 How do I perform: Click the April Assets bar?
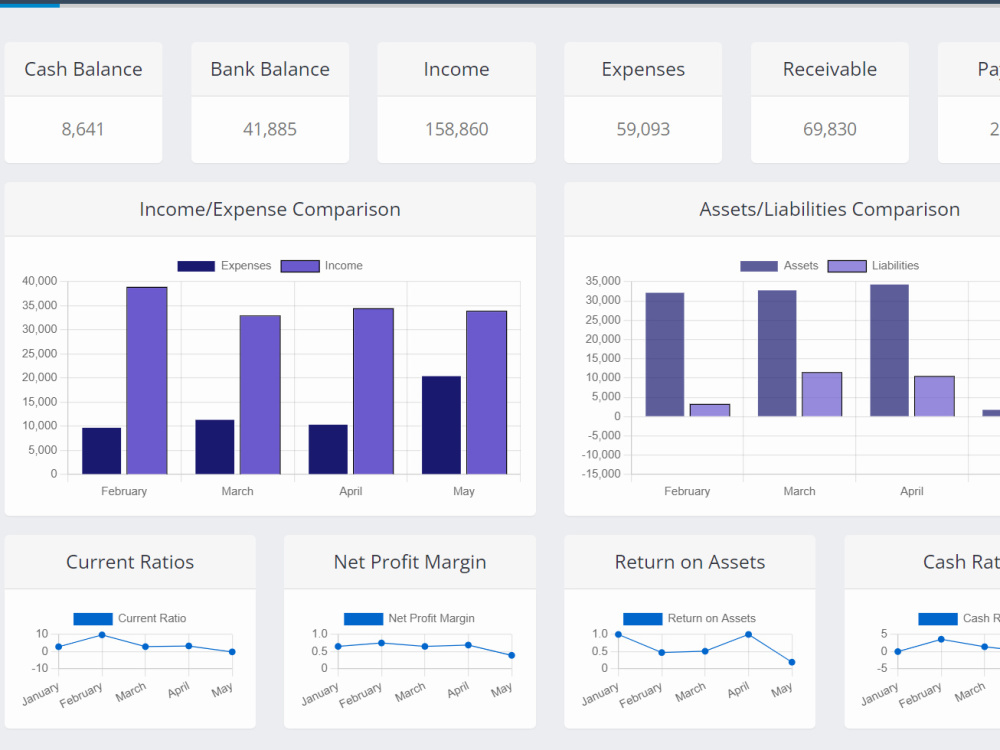889,351
